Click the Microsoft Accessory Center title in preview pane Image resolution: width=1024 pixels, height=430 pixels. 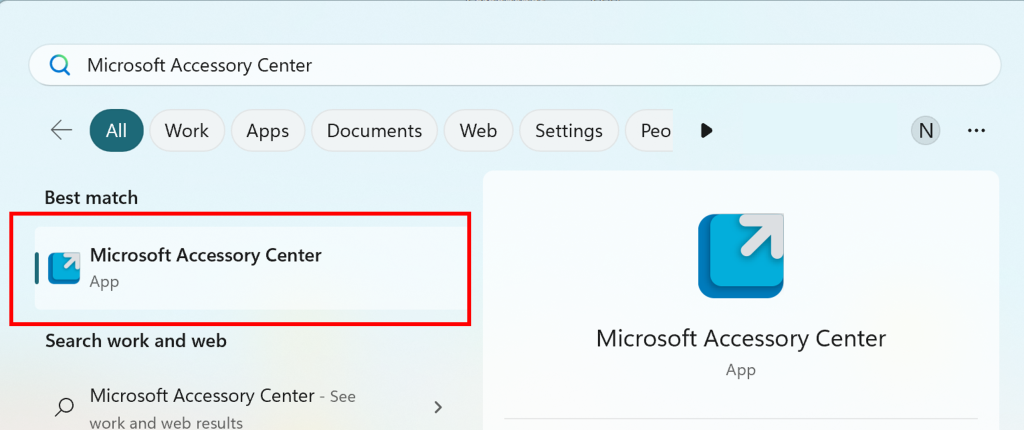point(740,338)
